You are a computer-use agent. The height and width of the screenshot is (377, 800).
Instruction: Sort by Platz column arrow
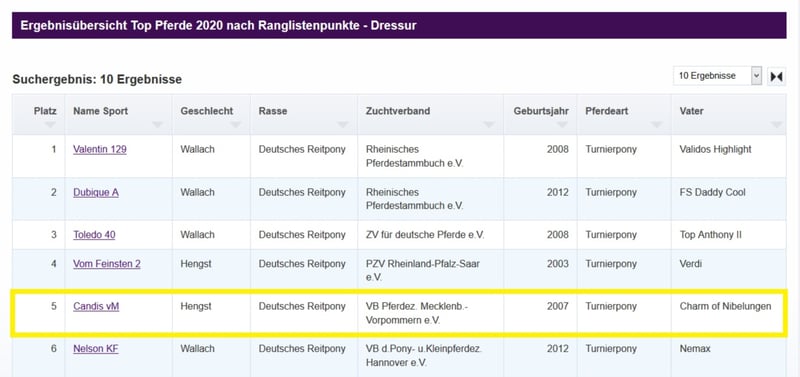(x=50, y=124)
